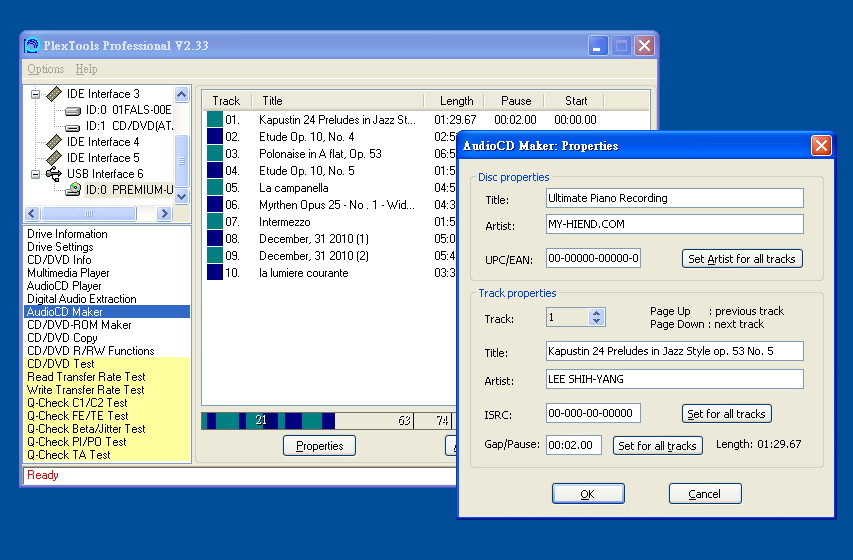Minimize the PlexTools Professional window

coord(597,46)
